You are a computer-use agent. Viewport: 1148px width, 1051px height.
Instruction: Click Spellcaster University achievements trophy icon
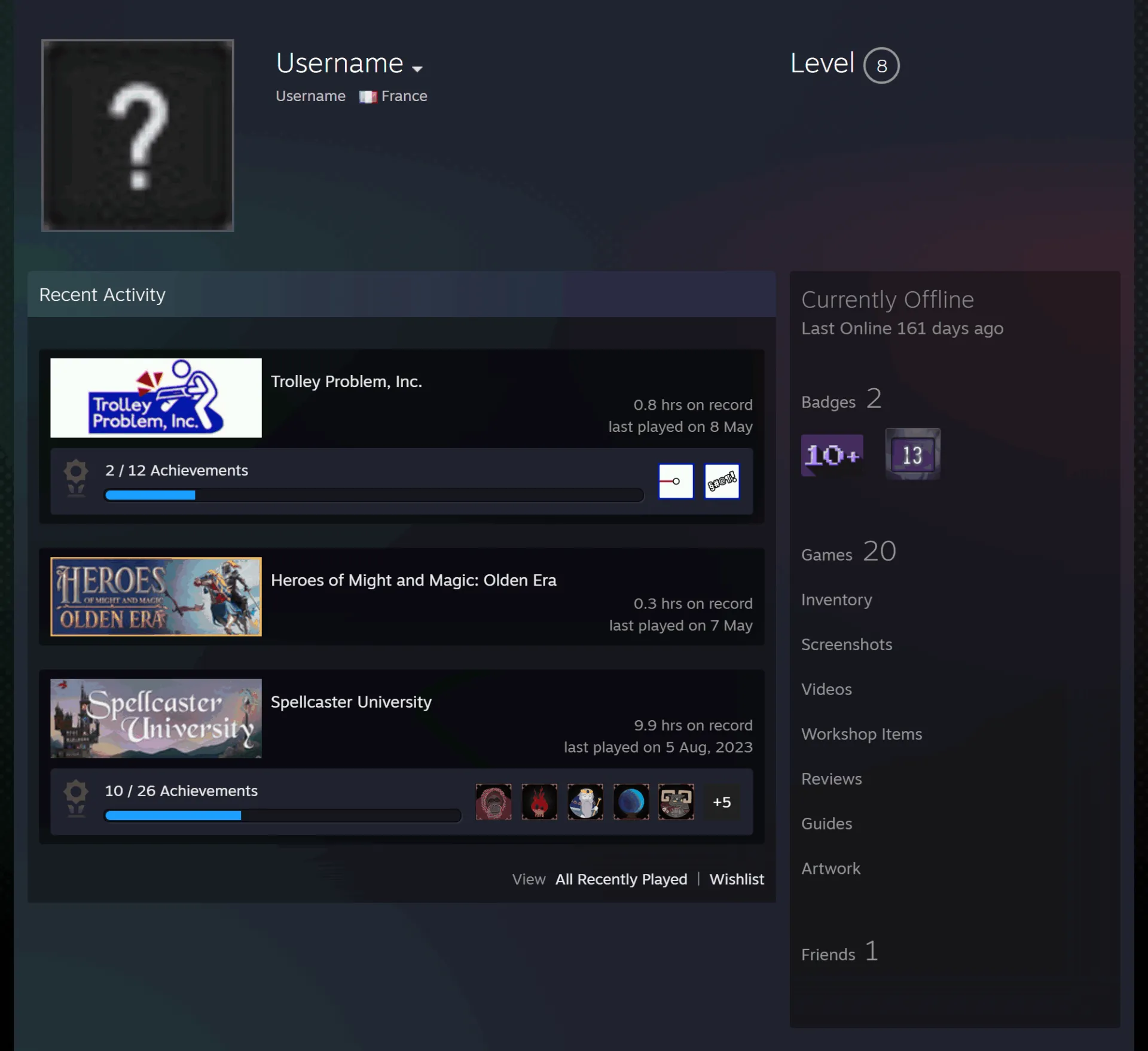click(x=76, y=799)
